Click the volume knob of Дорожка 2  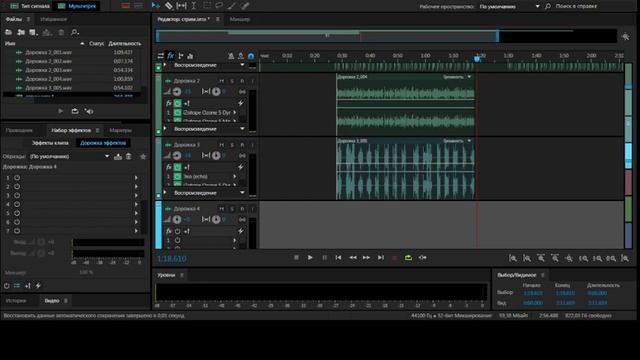point(177,92)
